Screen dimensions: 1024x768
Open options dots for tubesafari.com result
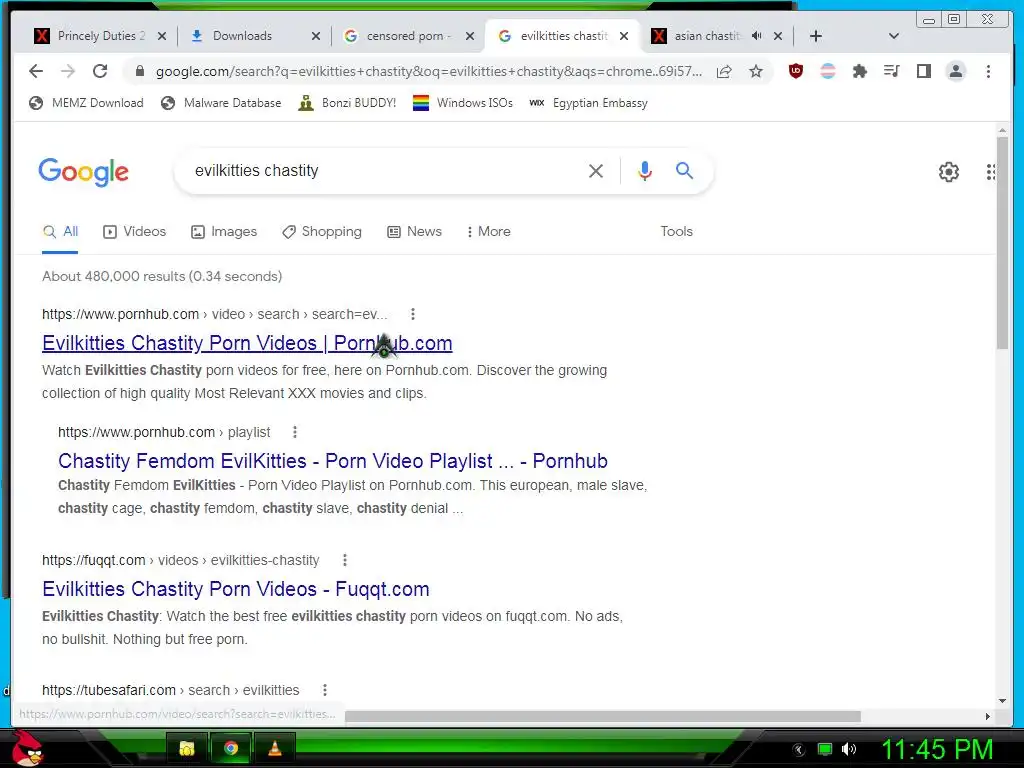pos(325,690)
